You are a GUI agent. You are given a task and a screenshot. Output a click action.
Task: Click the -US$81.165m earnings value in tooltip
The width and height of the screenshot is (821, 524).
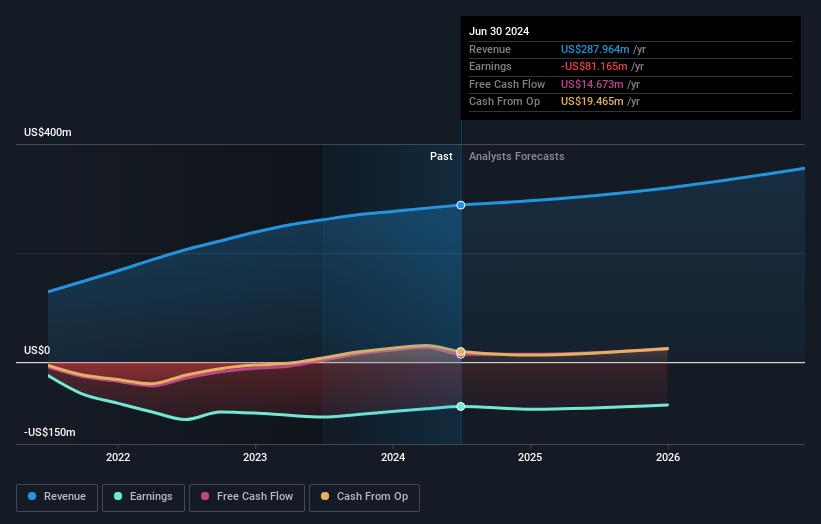click(x=594, y=66)
